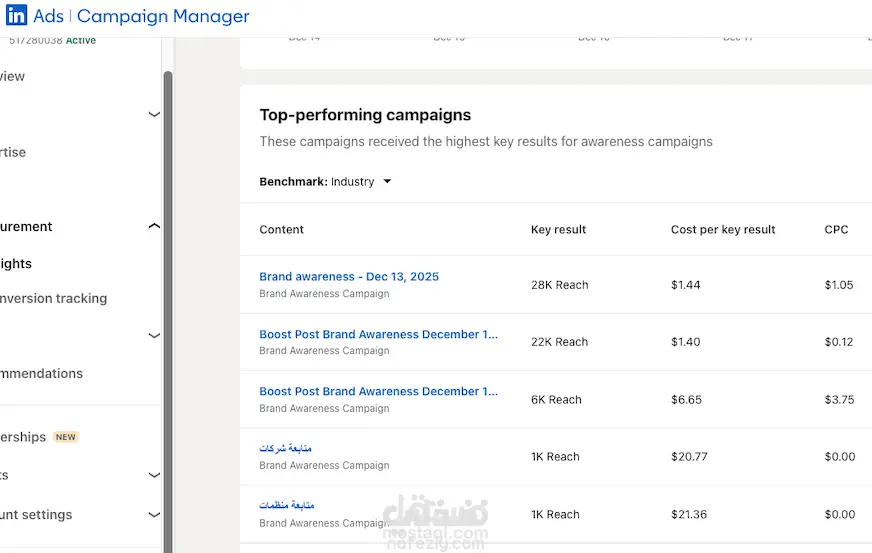Click the $3.75 CPC cell
This screenshot has width=872, height=553.
click(839, 399)
